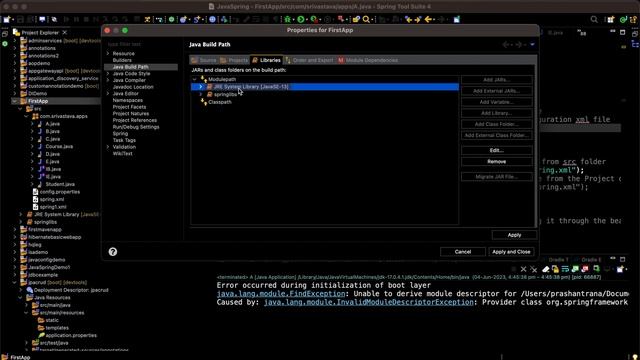Select the Libraries tab
The height and width of the screenshot is (360, 640).
point(266,60)
